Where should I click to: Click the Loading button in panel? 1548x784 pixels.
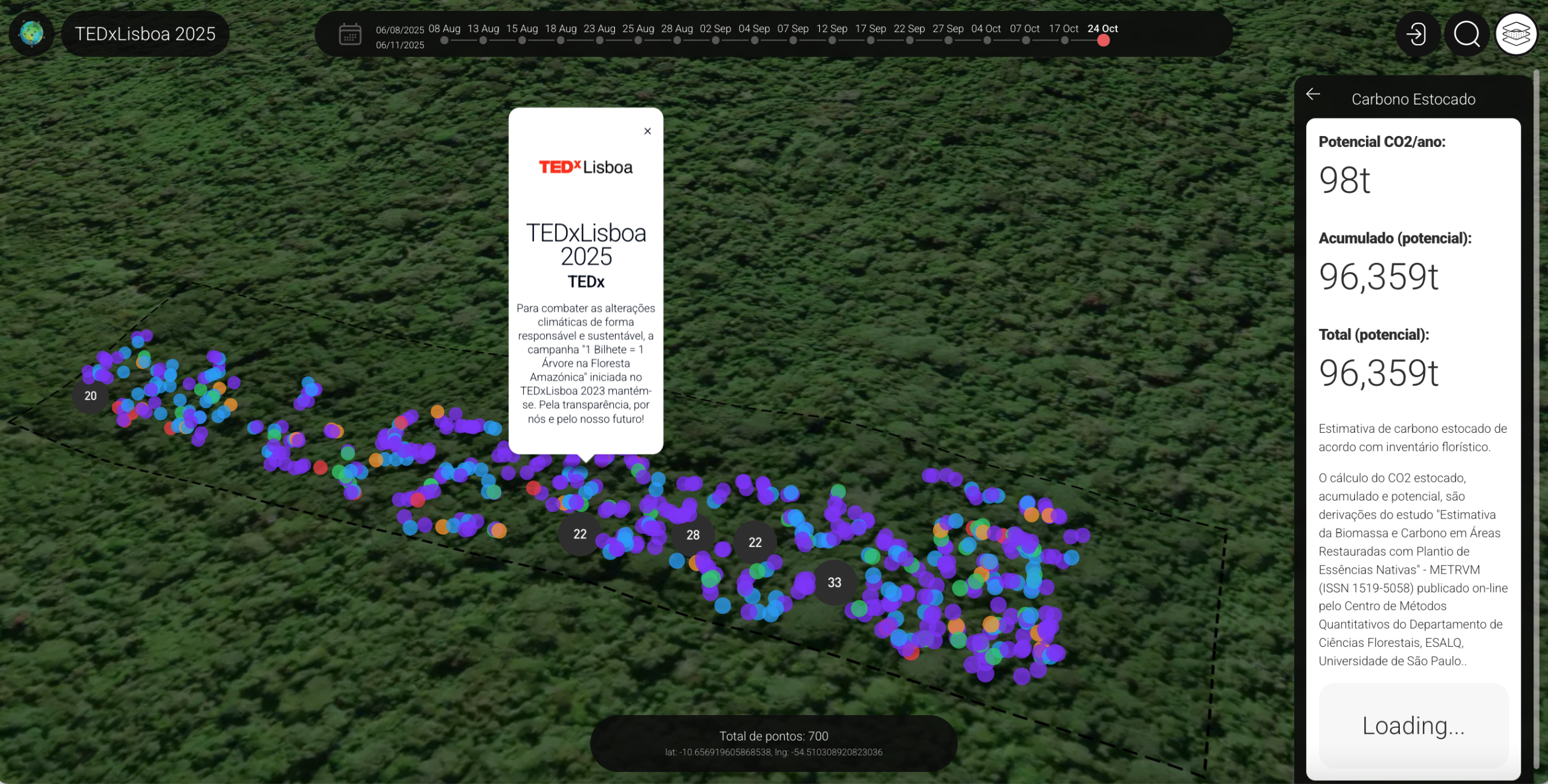1413,725
